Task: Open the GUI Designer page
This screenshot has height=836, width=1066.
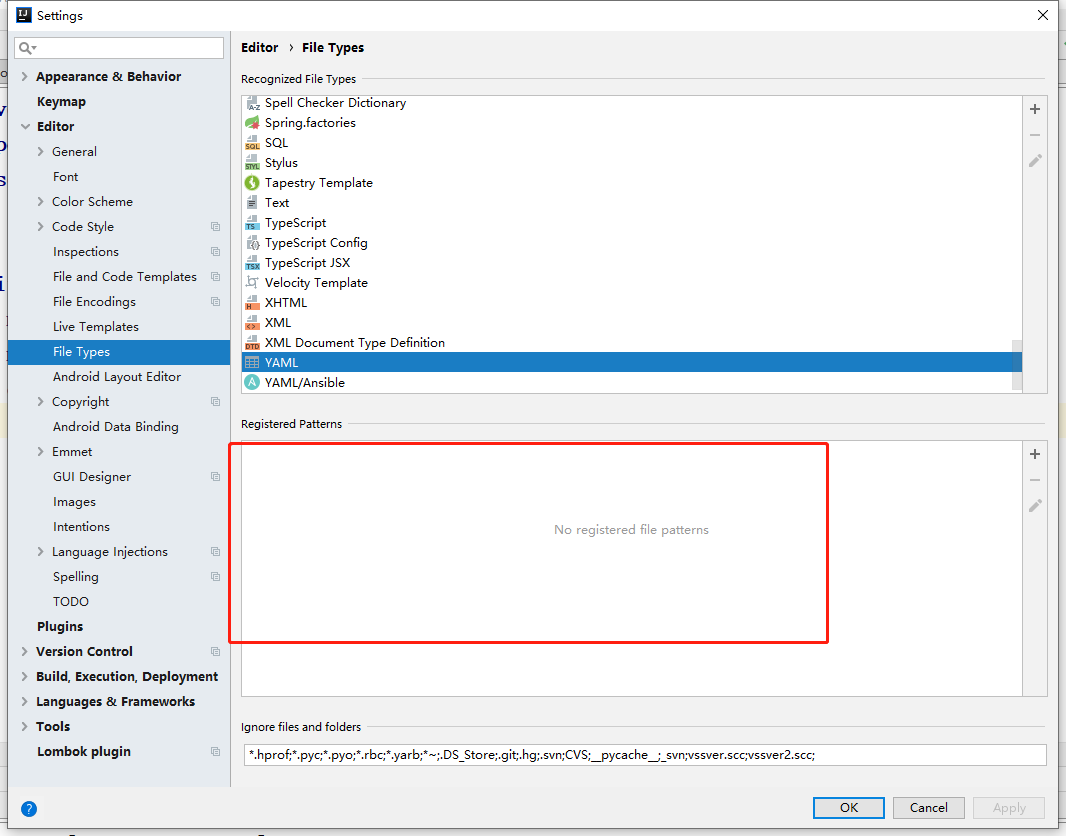Action: (92, 477)
